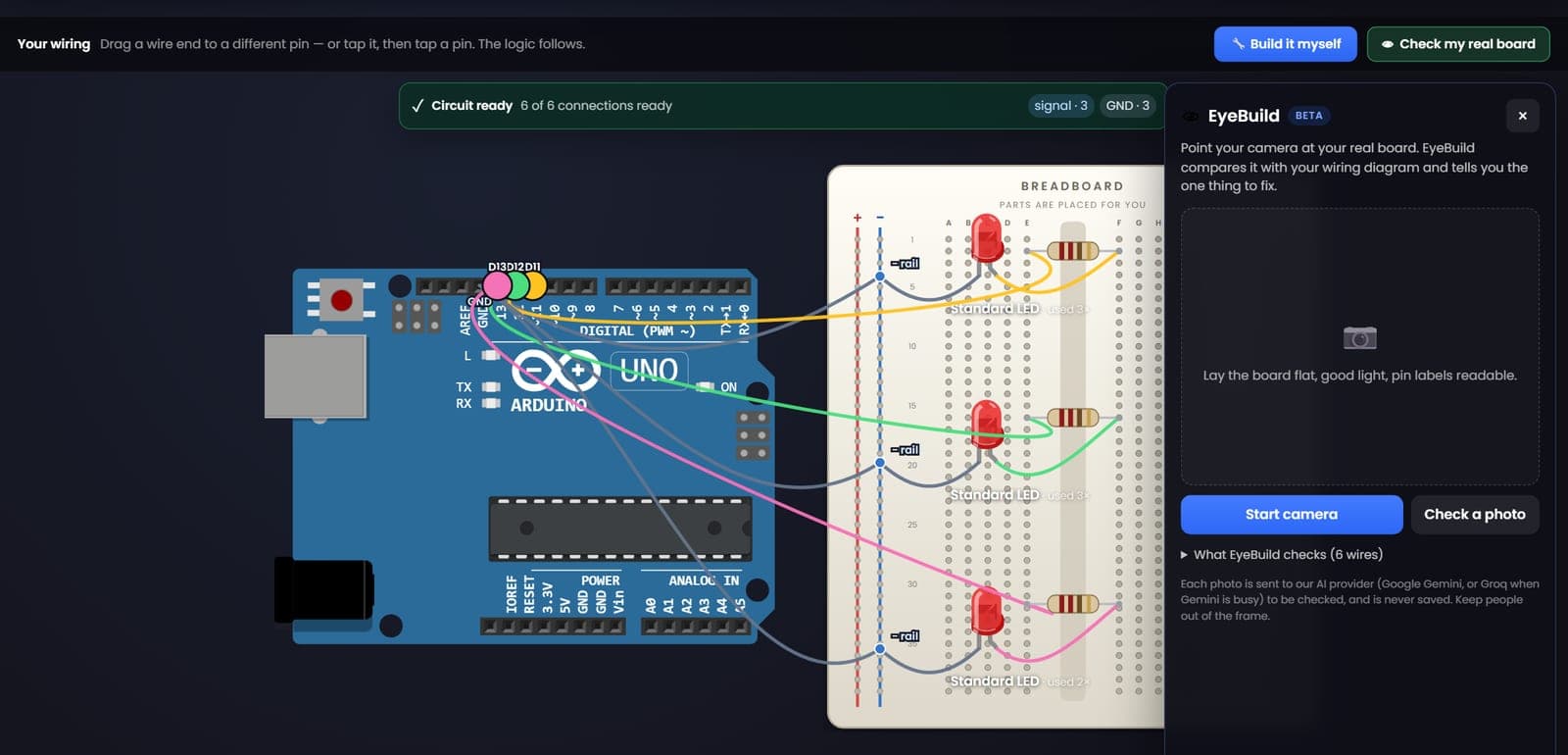The image size is (1568, 755).
Task: Click the GND · 3 badge
Action: [x=1127, y=106]
